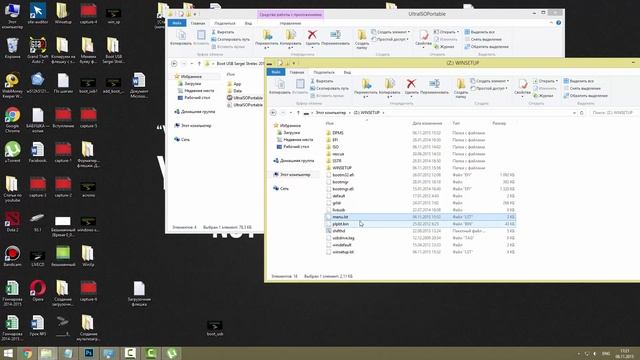Click Copy icon in UltraISOPortable window ribbon
Viewport: 640px width, 360px height.
(x=181, y=35)
